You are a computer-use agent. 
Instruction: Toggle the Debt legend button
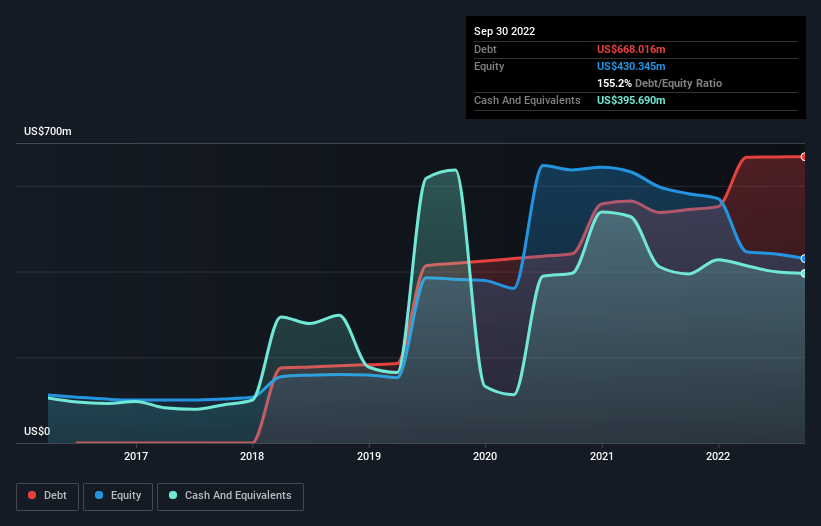point(48,496)
